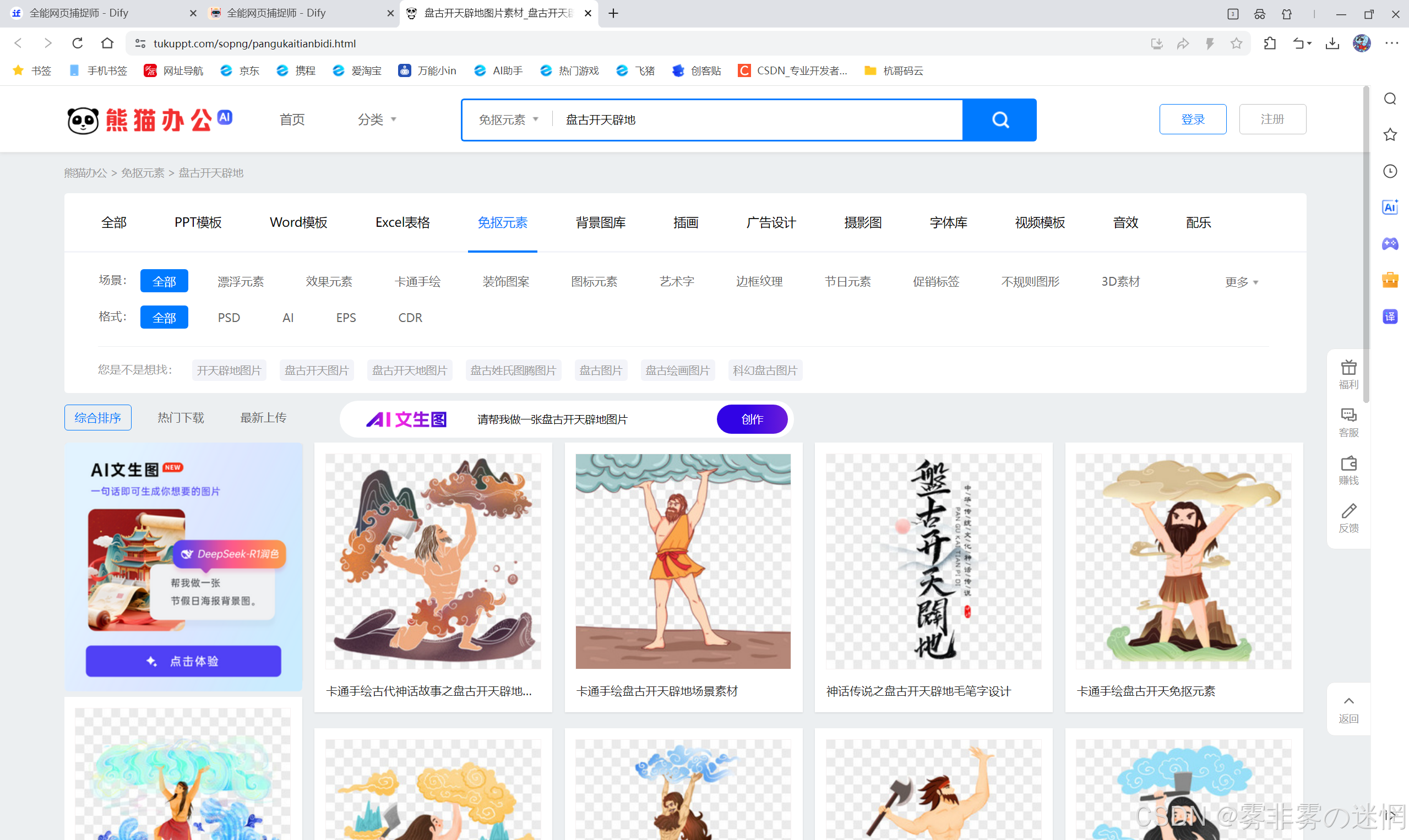Click the browser back arrow
Screen dimensions: 1409x840
pyautogui.click(x=18, y=43)
